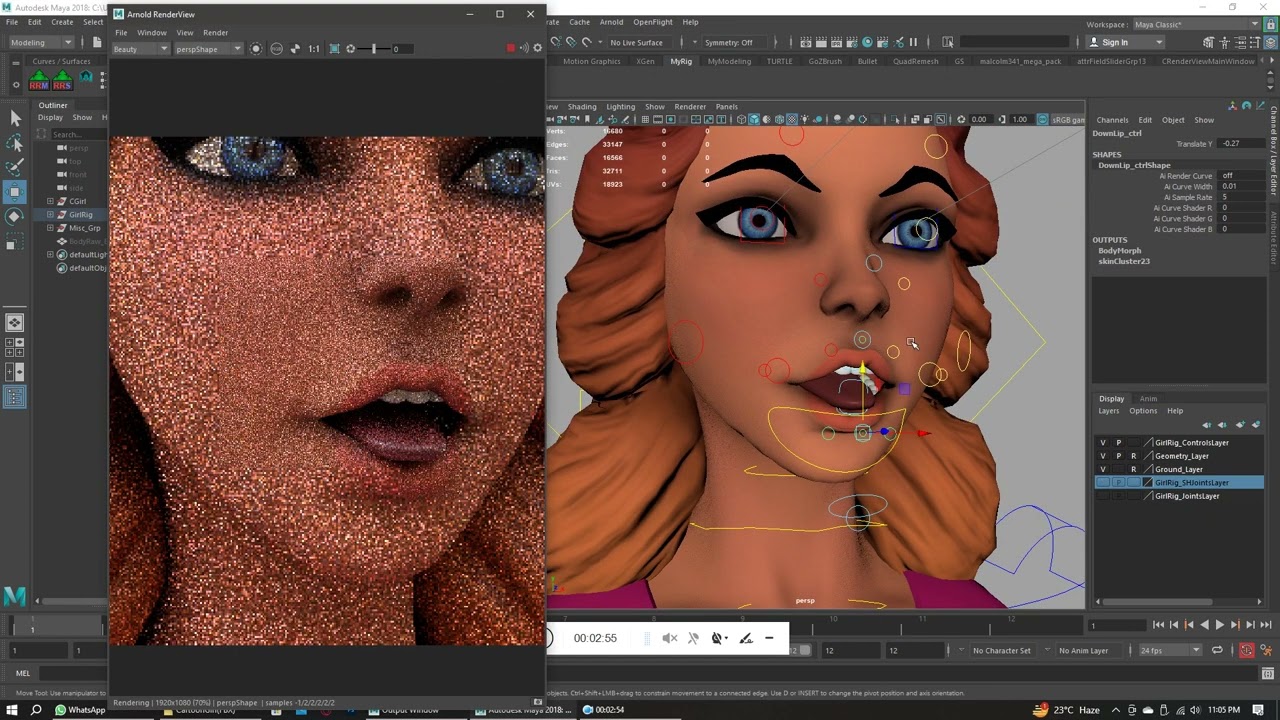Toggle the sRGB gamma view transform button
Viewport: 1280px width, 720px height.
[x=1042, y=119]
